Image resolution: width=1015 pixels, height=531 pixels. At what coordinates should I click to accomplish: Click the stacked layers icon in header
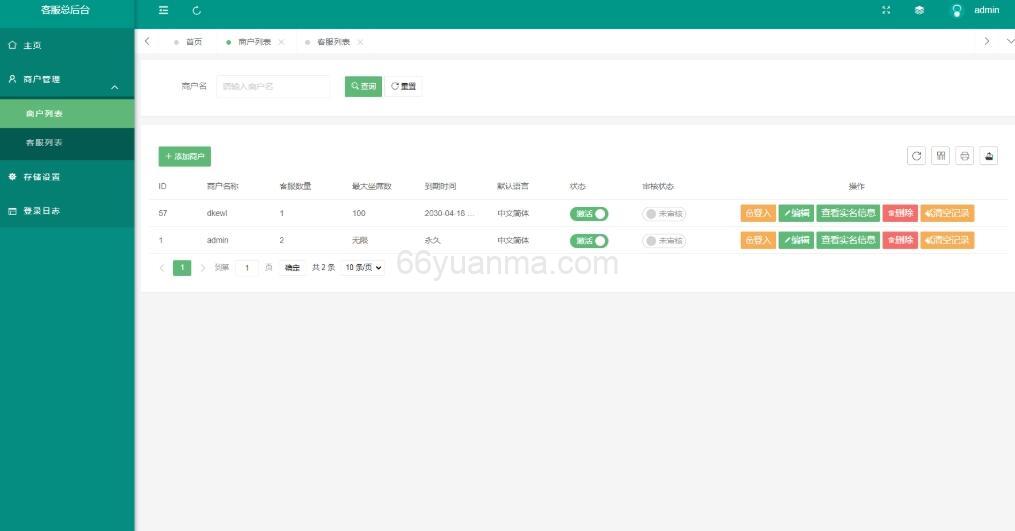pos(919,10)
